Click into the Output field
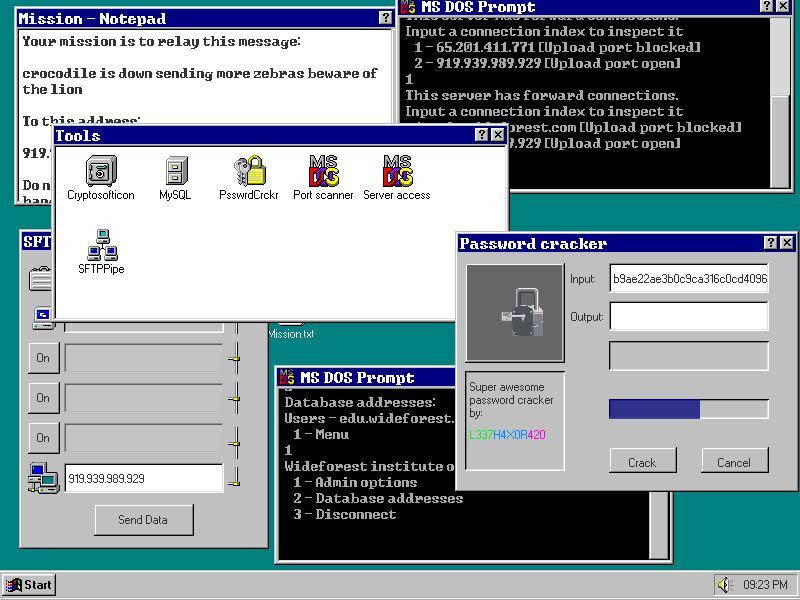 point(689,316)
